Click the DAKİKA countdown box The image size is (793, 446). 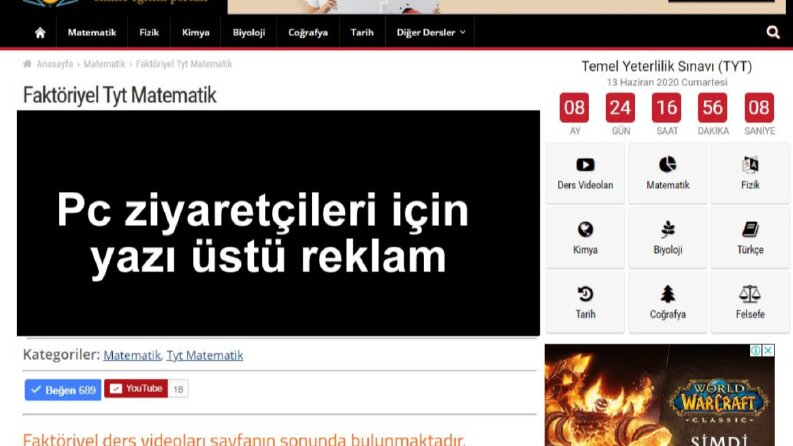click(x=713, y=107)
